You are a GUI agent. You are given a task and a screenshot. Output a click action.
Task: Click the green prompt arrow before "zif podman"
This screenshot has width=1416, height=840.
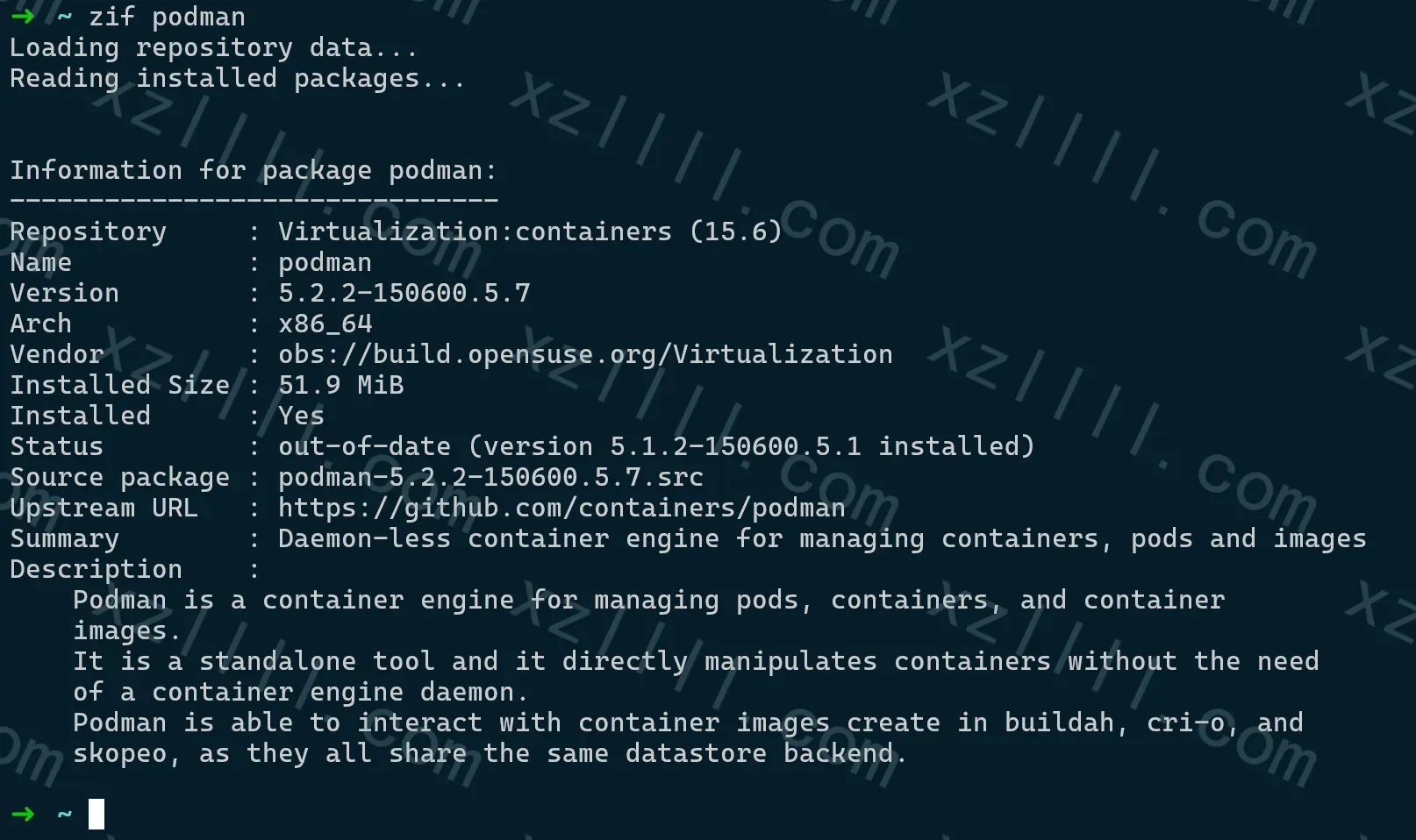pyautogui.click(x=23, y=17)
